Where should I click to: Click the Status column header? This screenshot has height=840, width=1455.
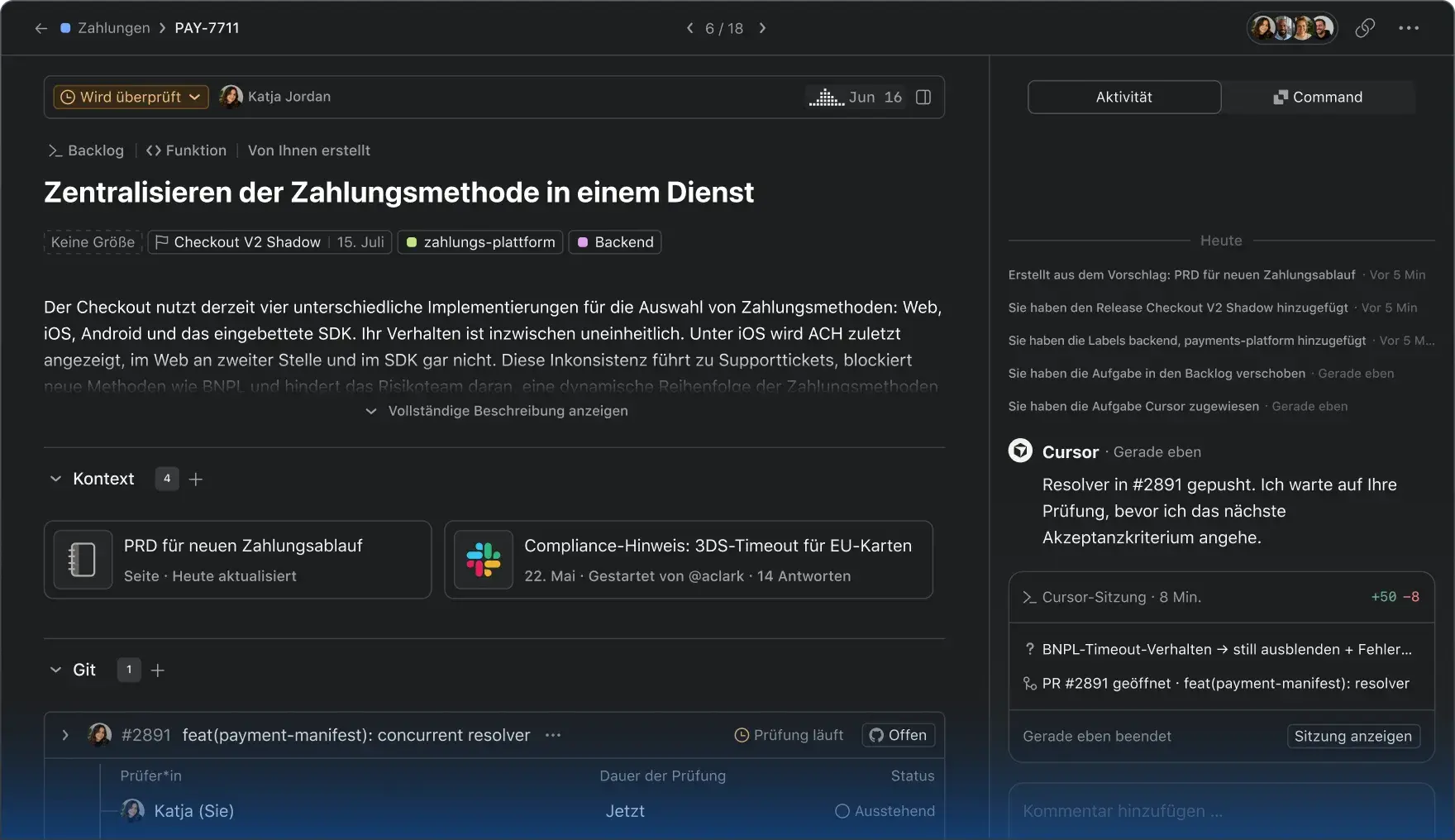click(913, 776)
